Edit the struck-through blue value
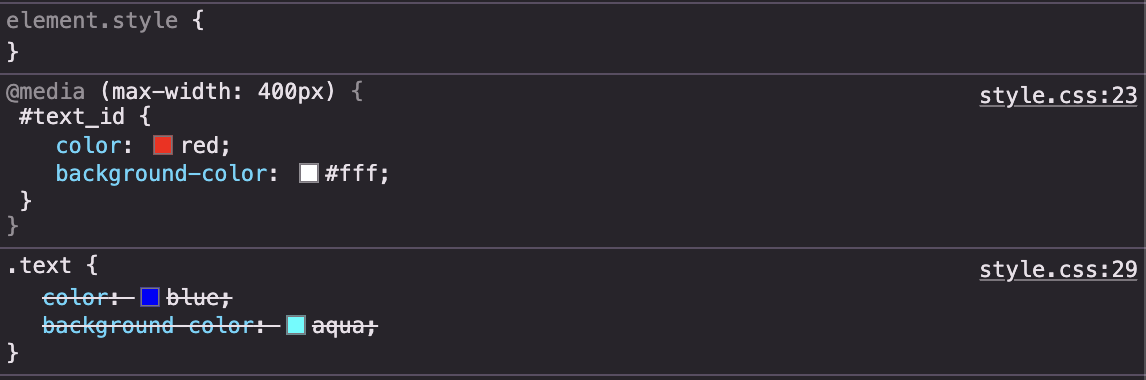This screenshot has width=1146, height=380. (193, 297)
